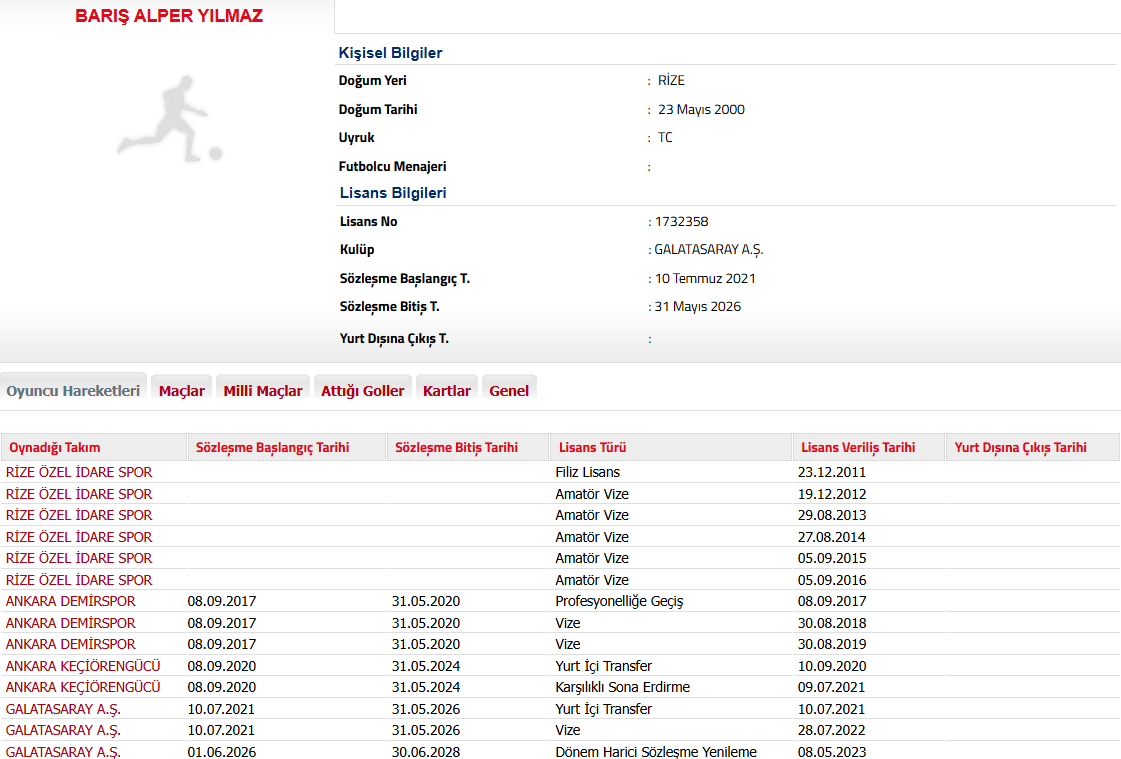Image resolution: width=1121 pixels, height=759 pixels.
Task: Open Galatasaray A.Ş. in Dönem Harici Sözleşme Yenileme row
Action: coord(63,752)
